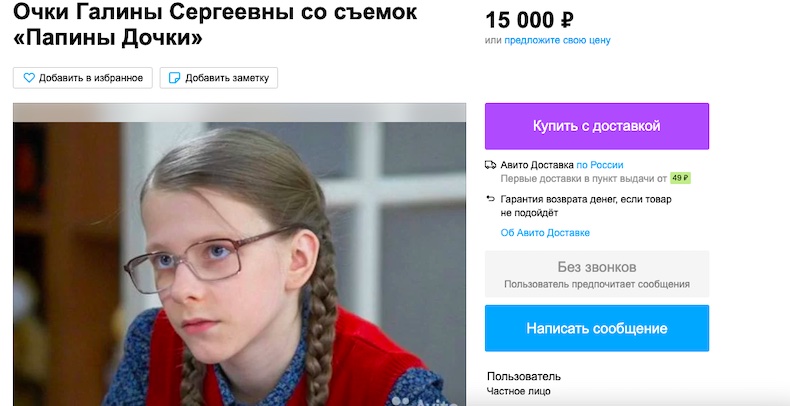The width and height of the screenshot is (790, 406).
Task: Follow the предложите свою цену link
Action: click(557, 40)
